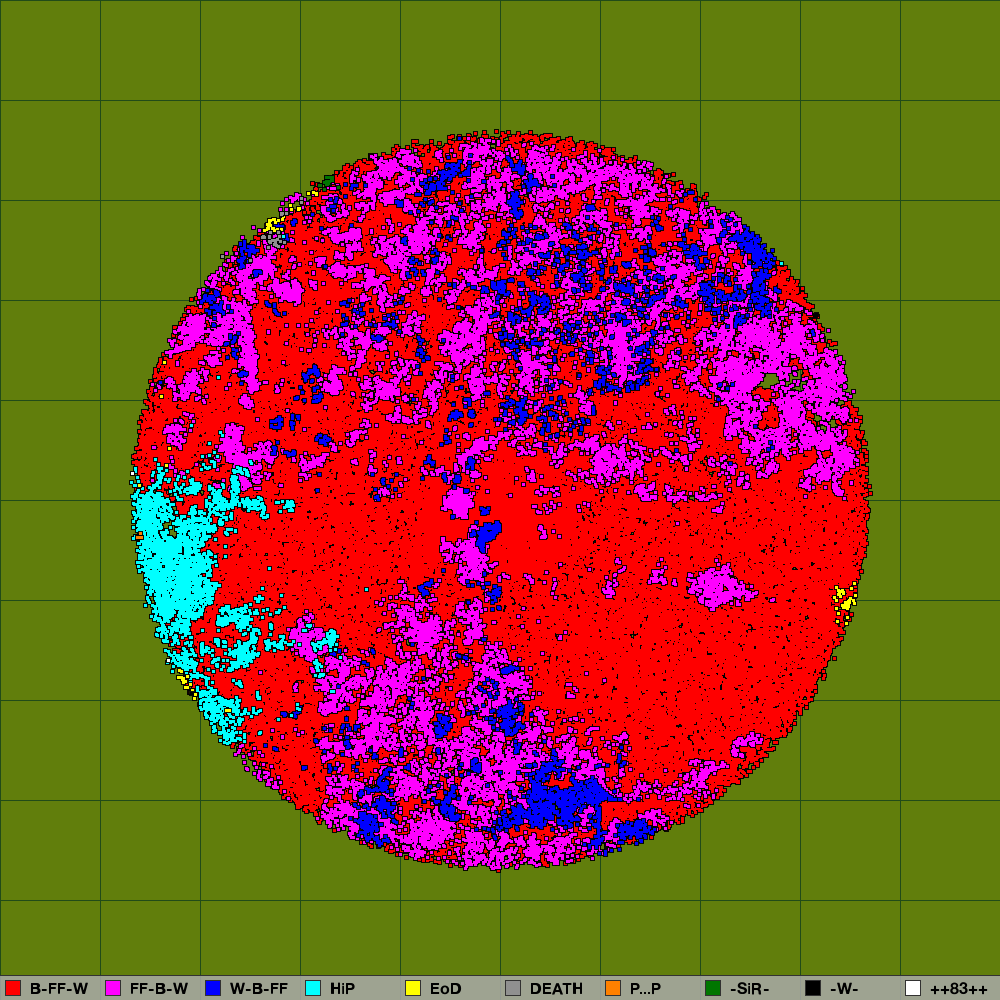Select the HiP legend label
This screenshot has height=1000, width=1000.
(342, 989)
